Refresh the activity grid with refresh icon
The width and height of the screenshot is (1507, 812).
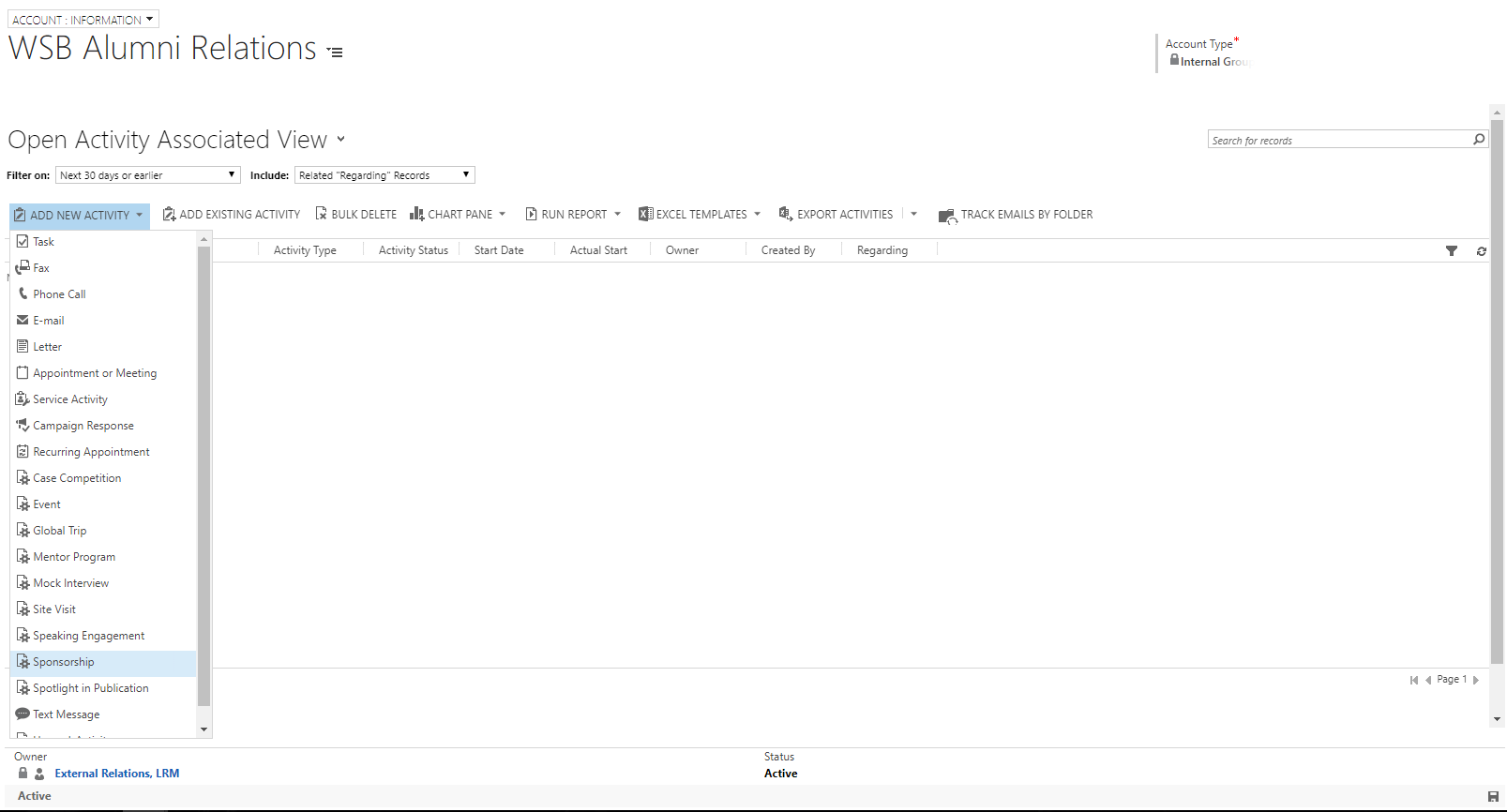pyautogui.click(x=1481, y=251)
